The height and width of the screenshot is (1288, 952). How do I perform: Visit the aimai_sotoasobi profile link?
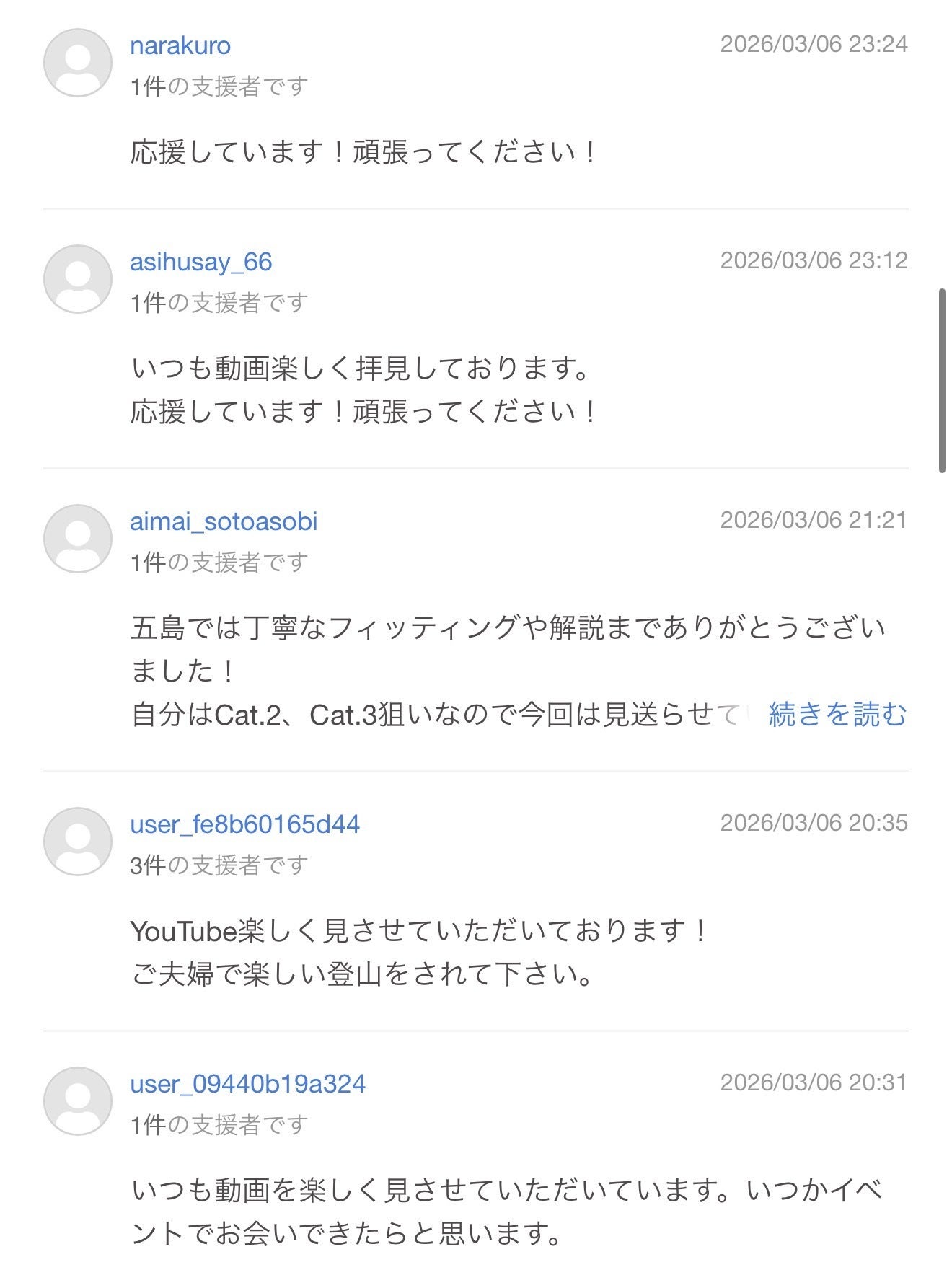click(224, 521)
